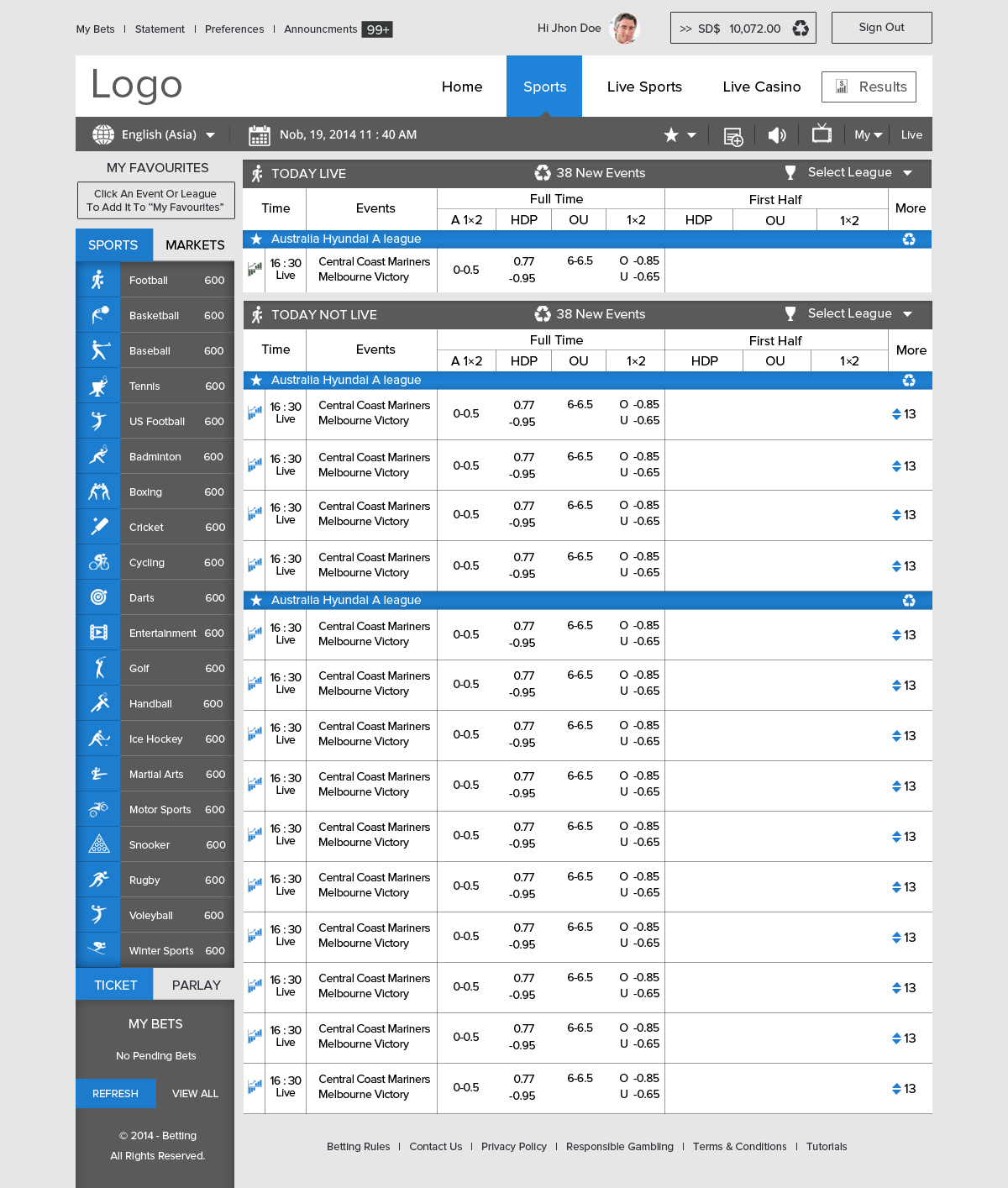
Task: Click the Cycling sport icon
Action: click(x=99, y=562)
